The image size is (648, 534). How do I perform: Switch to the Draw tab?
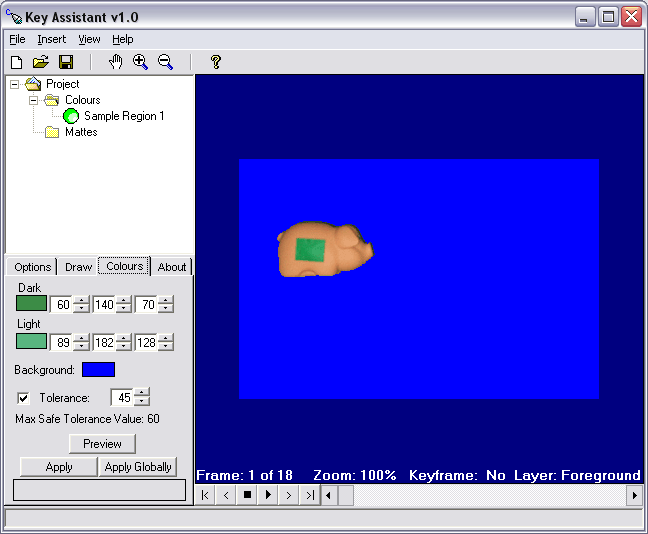pyautogui.click(x=79, y=267)
